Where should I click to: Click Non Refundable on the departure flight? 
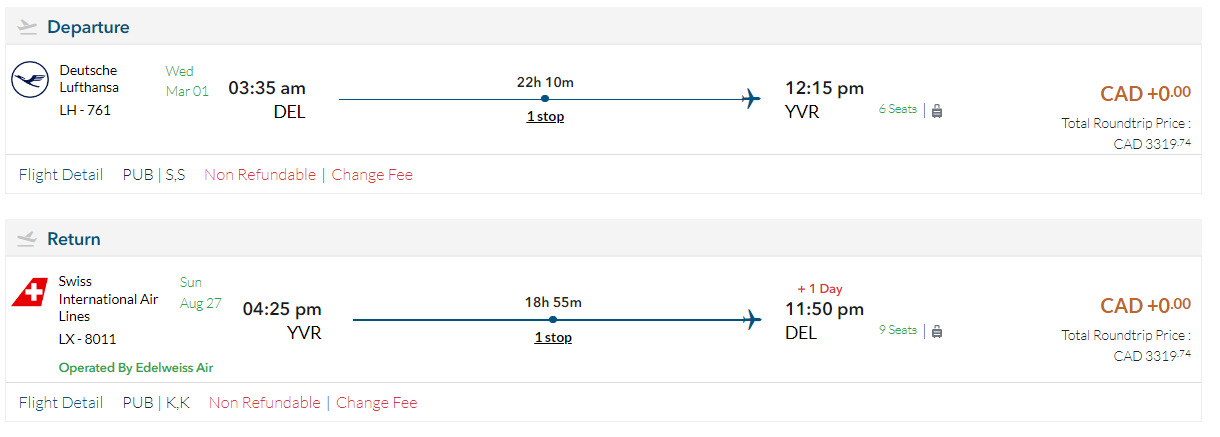pyautogui.click(x=260, y=175)
